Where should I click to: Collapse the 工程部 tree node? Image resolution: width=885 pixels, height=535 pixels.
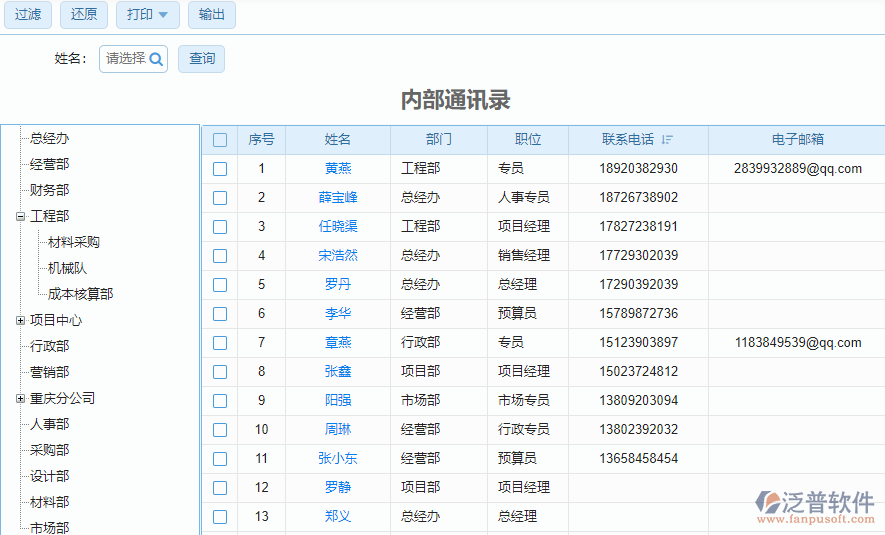[20, 216]
